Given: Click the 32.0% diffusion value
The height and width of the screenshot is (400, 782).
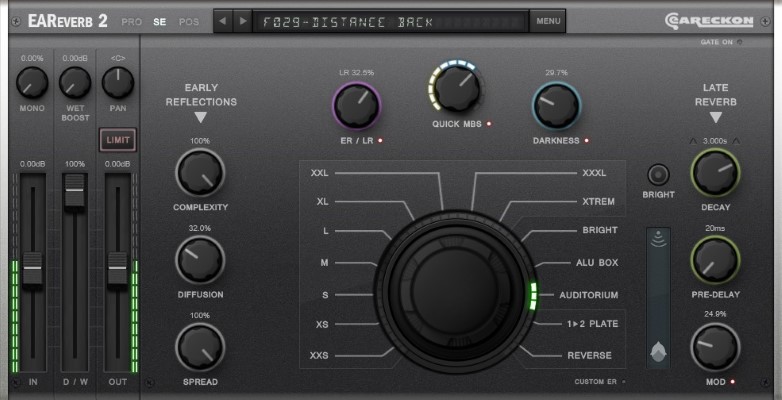Looking at the screenshot, I should [x=199, y=228].
